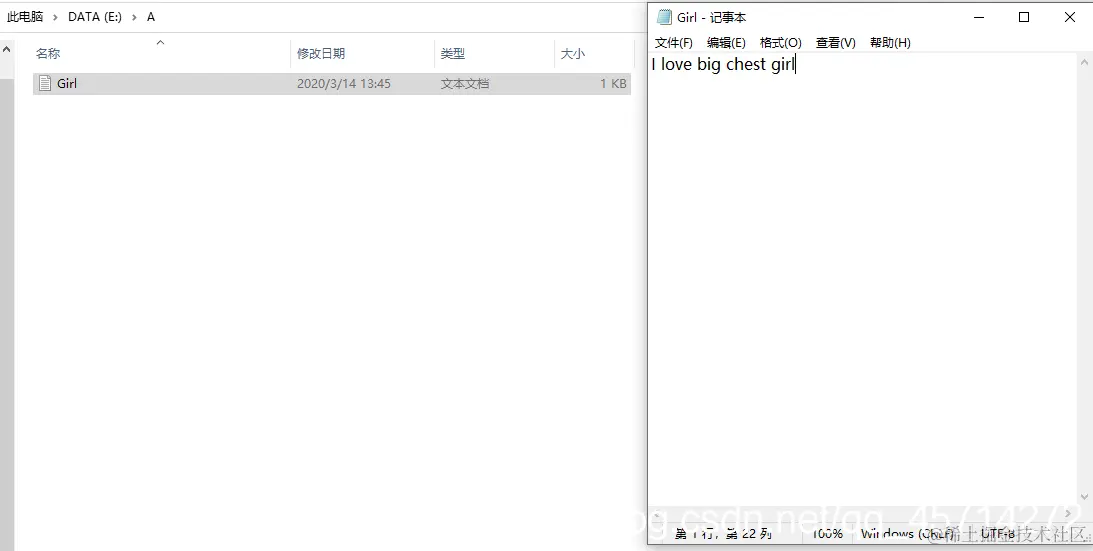
Task: Click DATA (E:) in the breadcrumb path
Action: coord(95,17)
